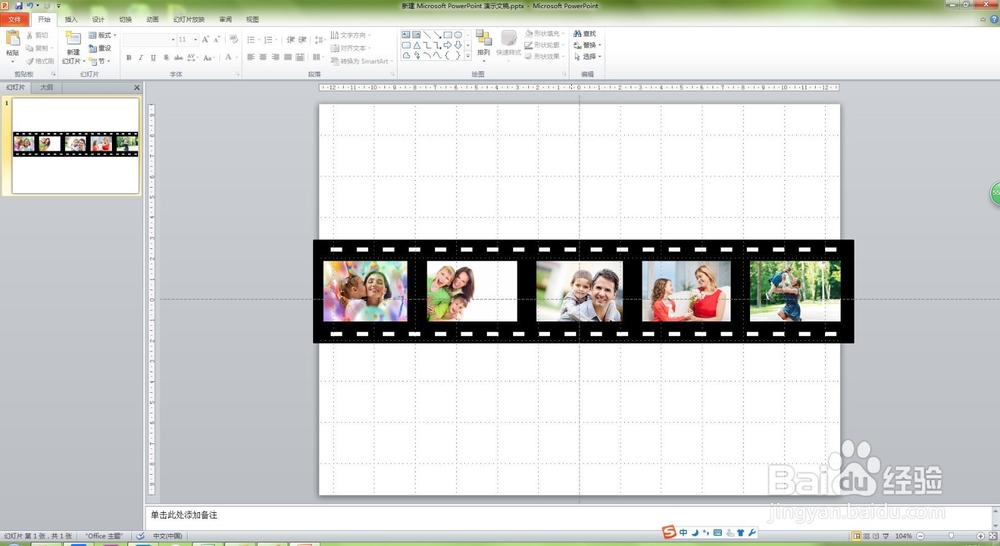This screenshot has height=546, width=1000.
Task: Select Justify alignment paragraph button
Action: [288, 57]
